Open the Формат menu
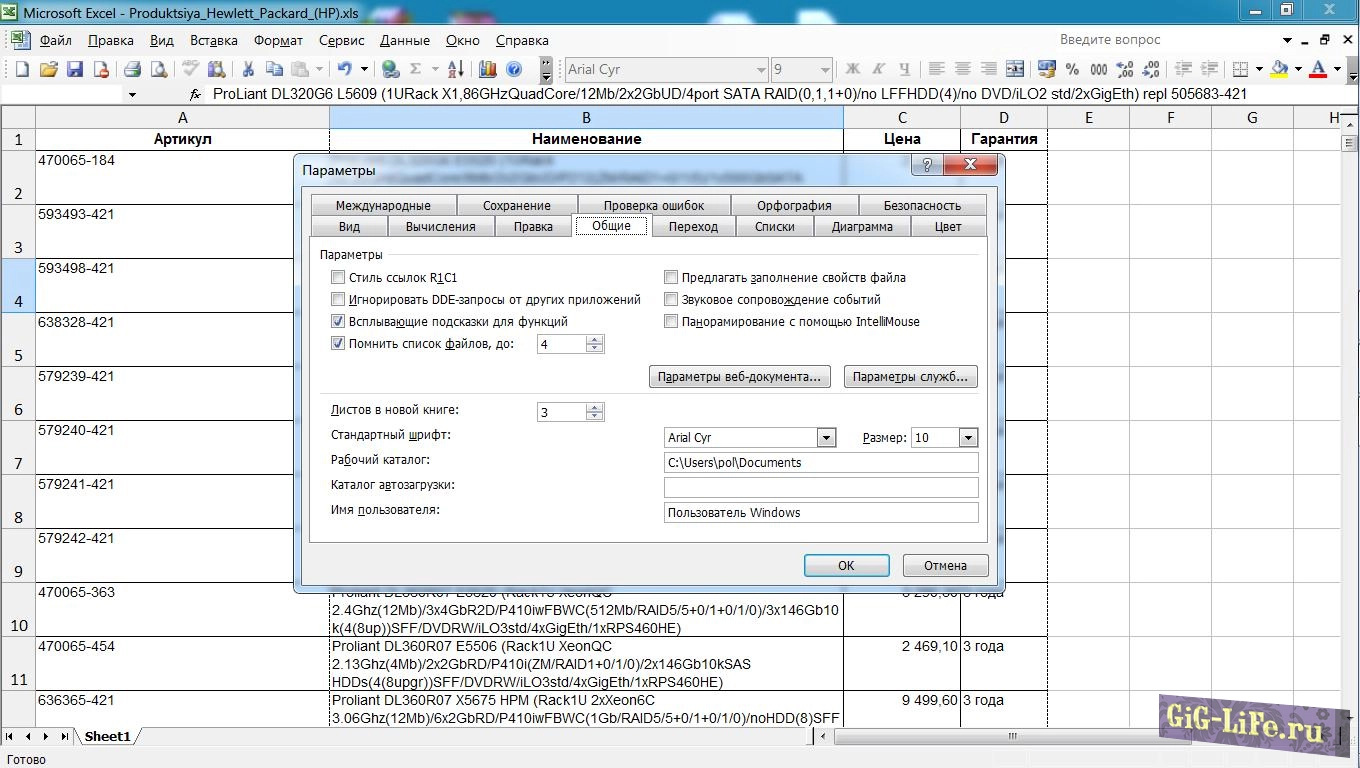1360x768 pixels. pos(278,41)
